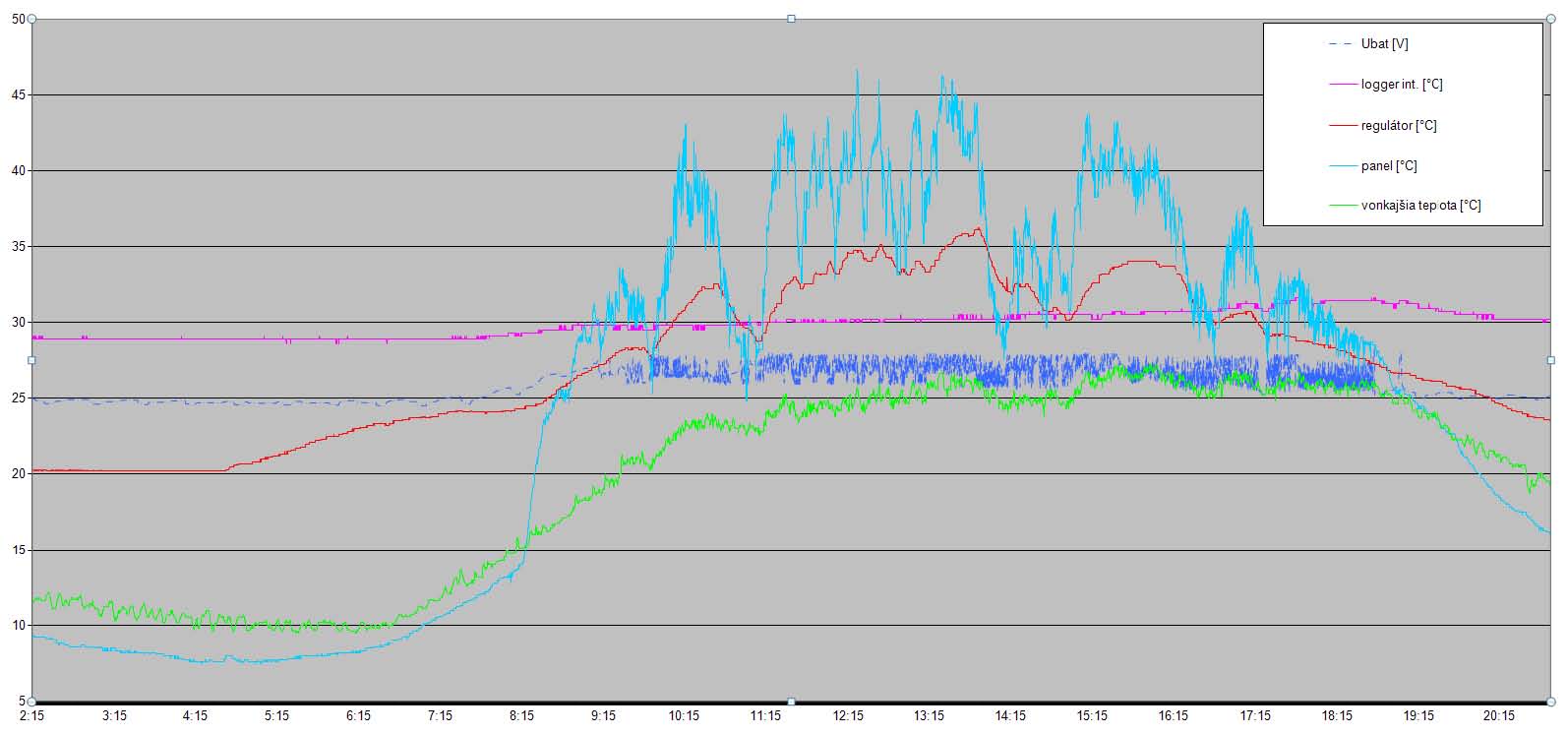Click the '19:15' time-axis label
Screen dimensions: 1568x735
click(1418, 716)
